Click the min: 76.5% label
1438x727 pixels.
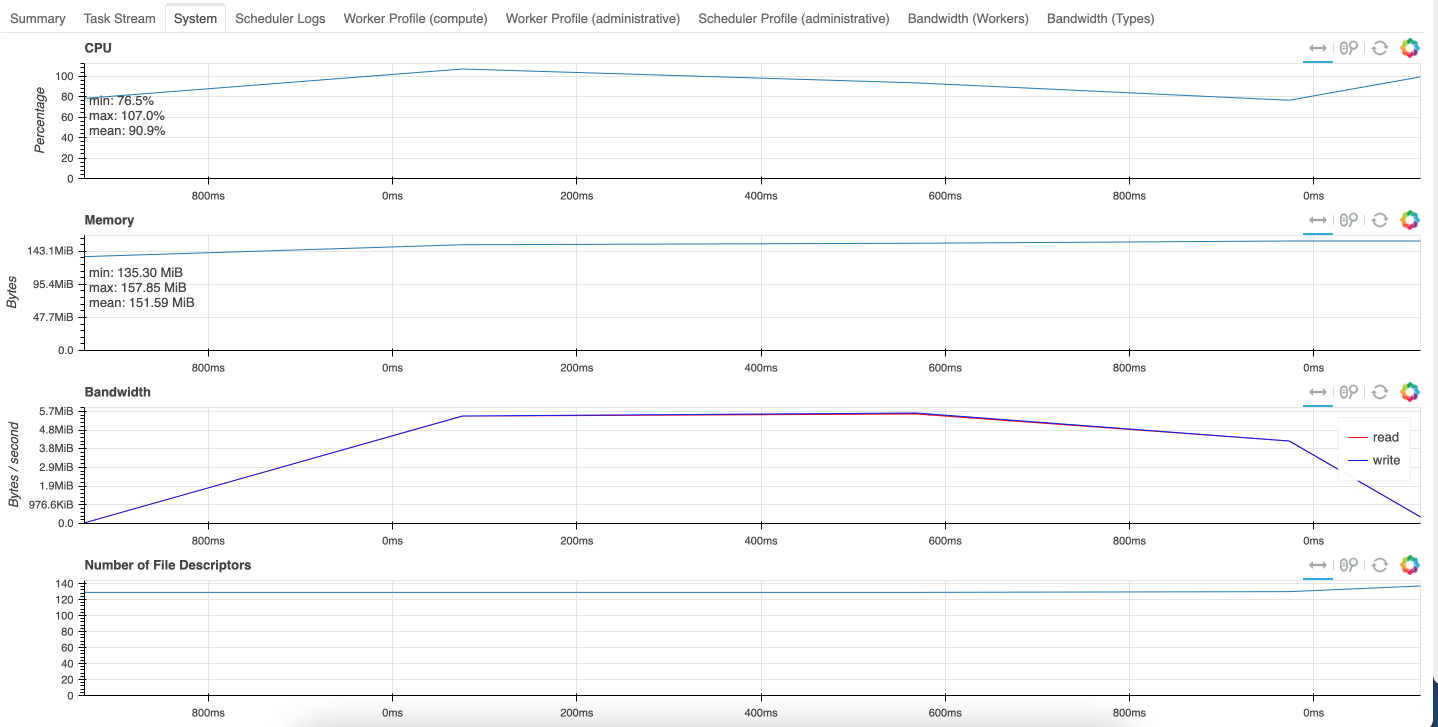pyautogui.click(x=121, y=101)
